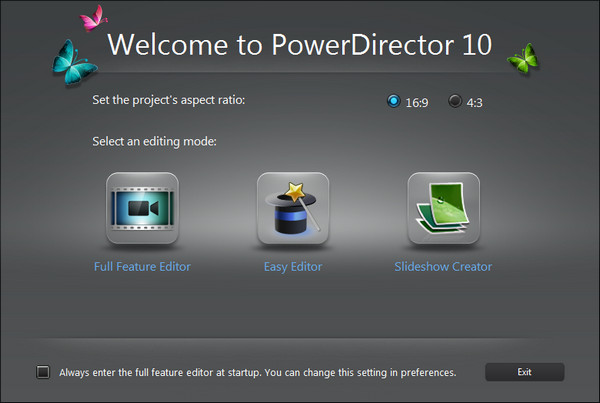Open the Full Feature Editor film icon
This screenshot has height=403, width=600.
(142, 208)
